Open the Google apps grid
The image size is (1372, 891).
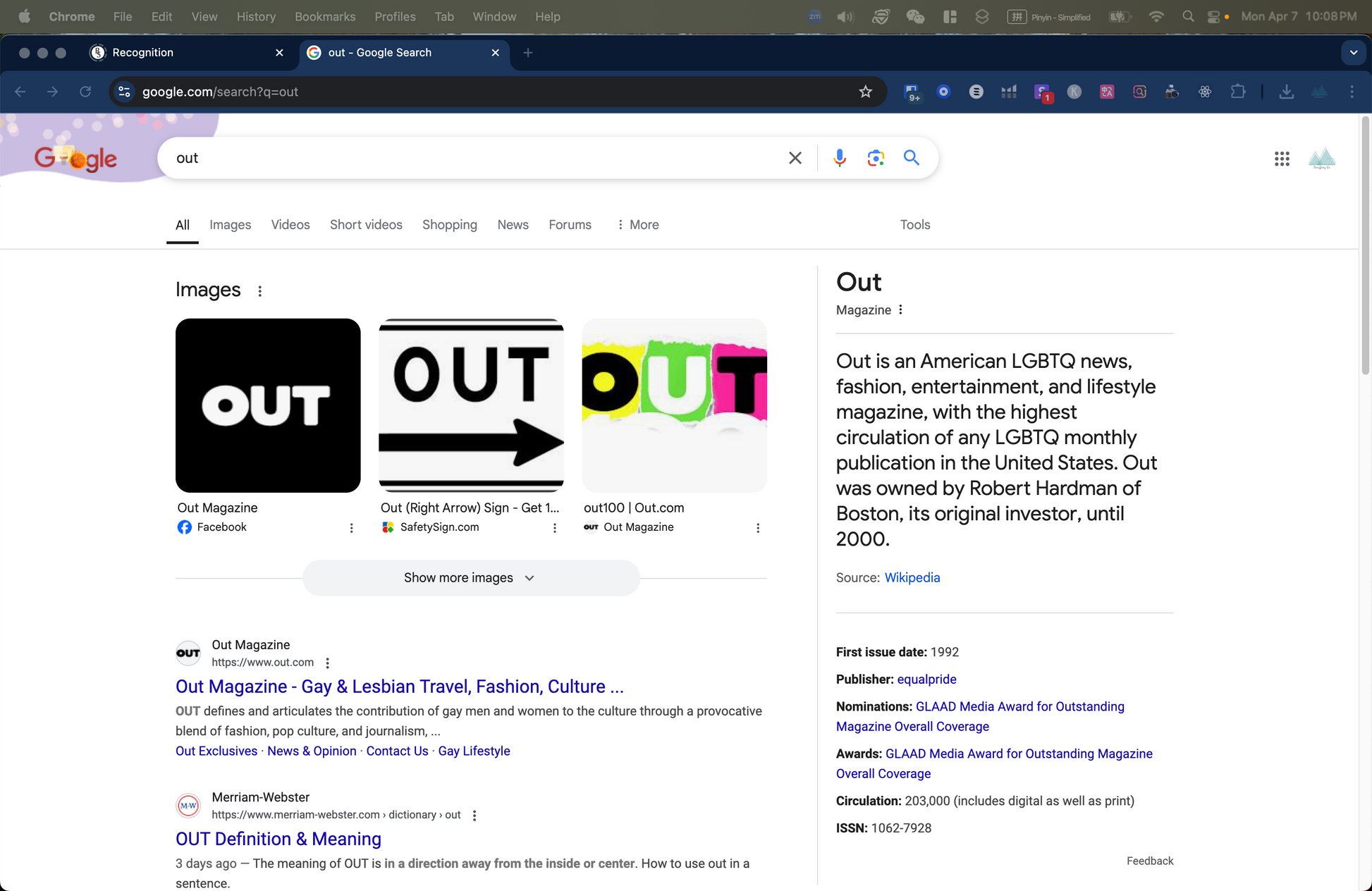(1282, 159)
